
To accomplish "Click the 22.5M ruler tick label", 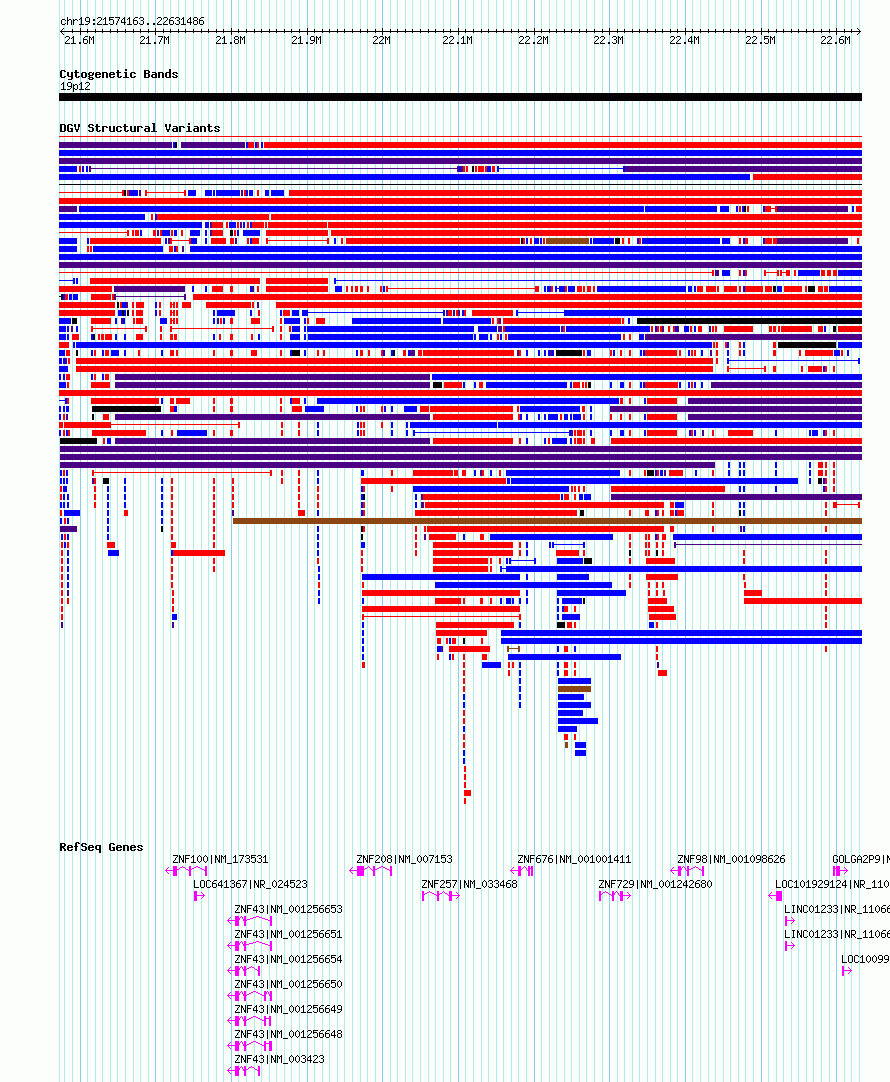I will coord(760,41).
